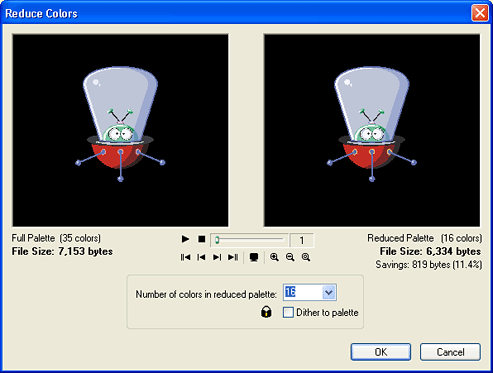Image resolution: width=493 pixels, height=373 pixels.
Task: Toggle the padlock icon
Action: 266,312
